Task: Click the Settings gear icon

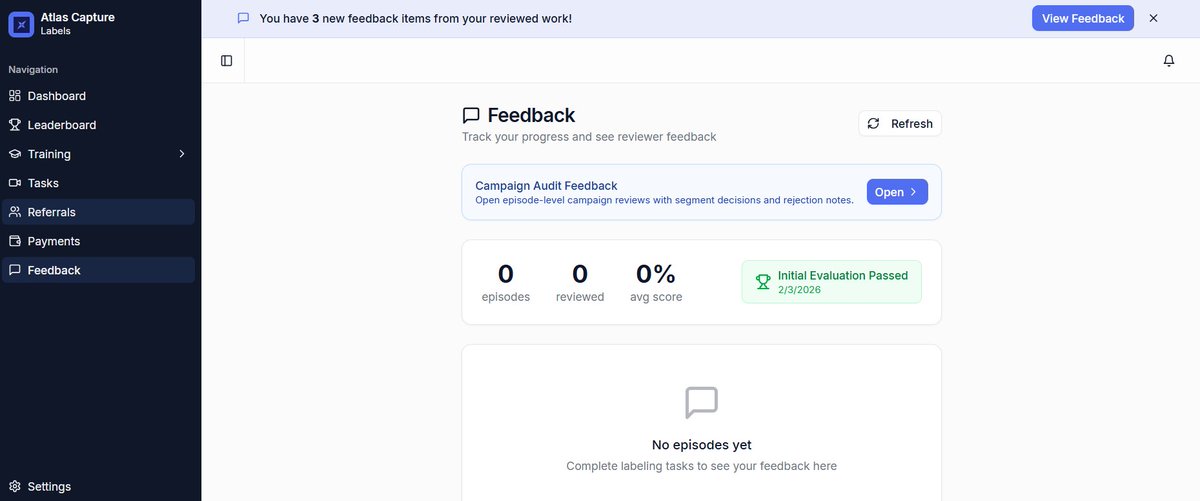Action: [14, 487]
